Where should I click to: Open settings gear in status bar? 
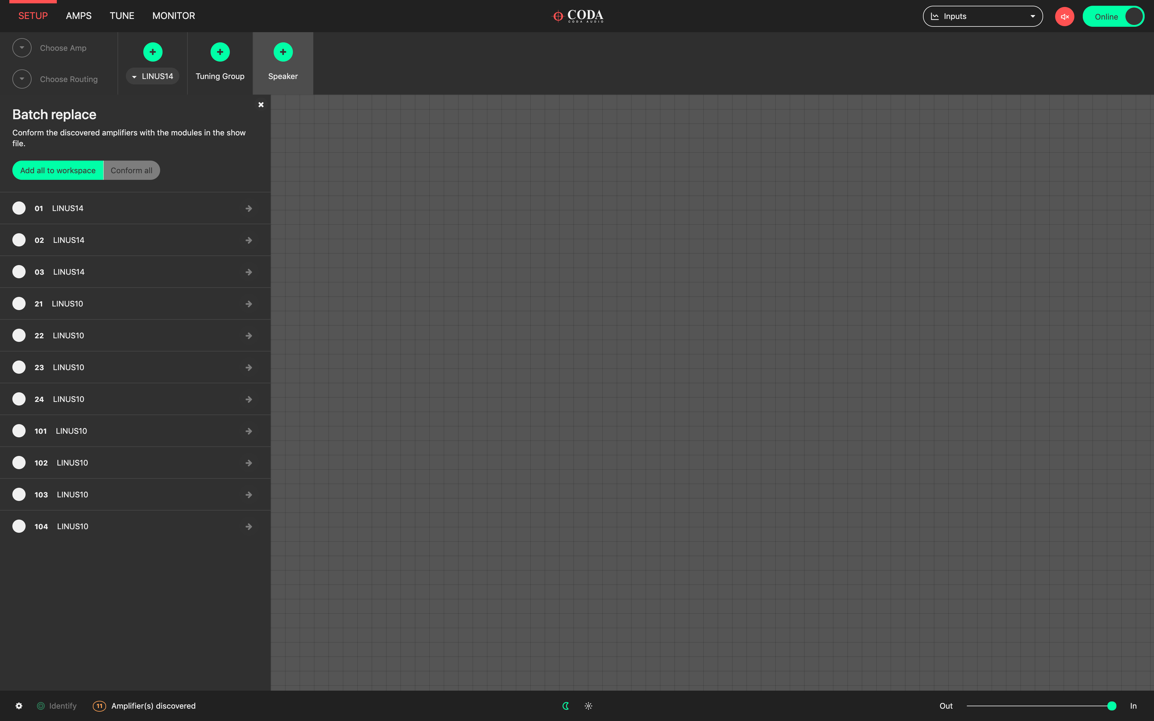click(x=19, y=706)
